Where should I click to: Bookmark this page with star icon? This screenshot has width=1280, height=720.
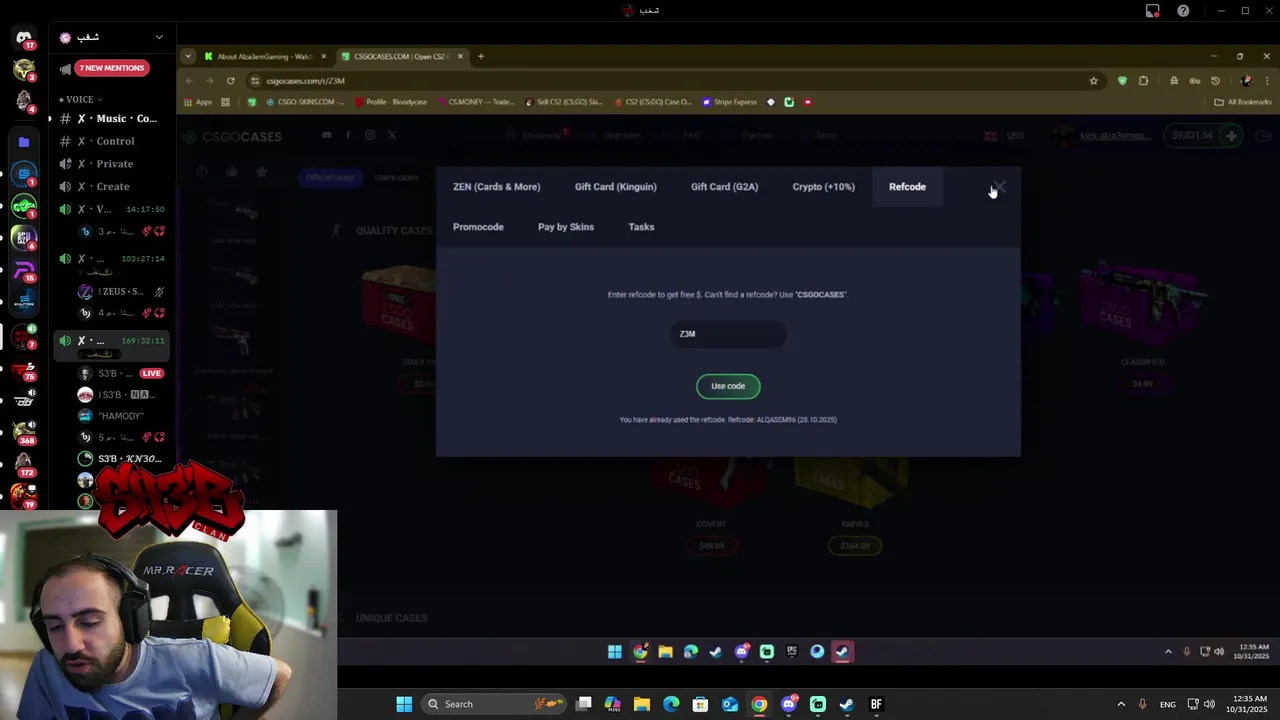click(x=1093, y=81)
